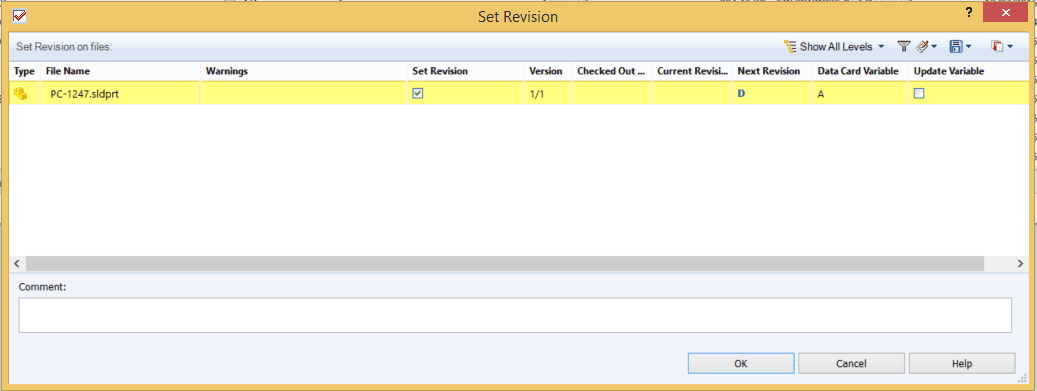The height and width of the screenshot is (391, 1037).
Task: Enable Update Variable checkbox for PC-1247.sldprt
Action: coord(919,94)
